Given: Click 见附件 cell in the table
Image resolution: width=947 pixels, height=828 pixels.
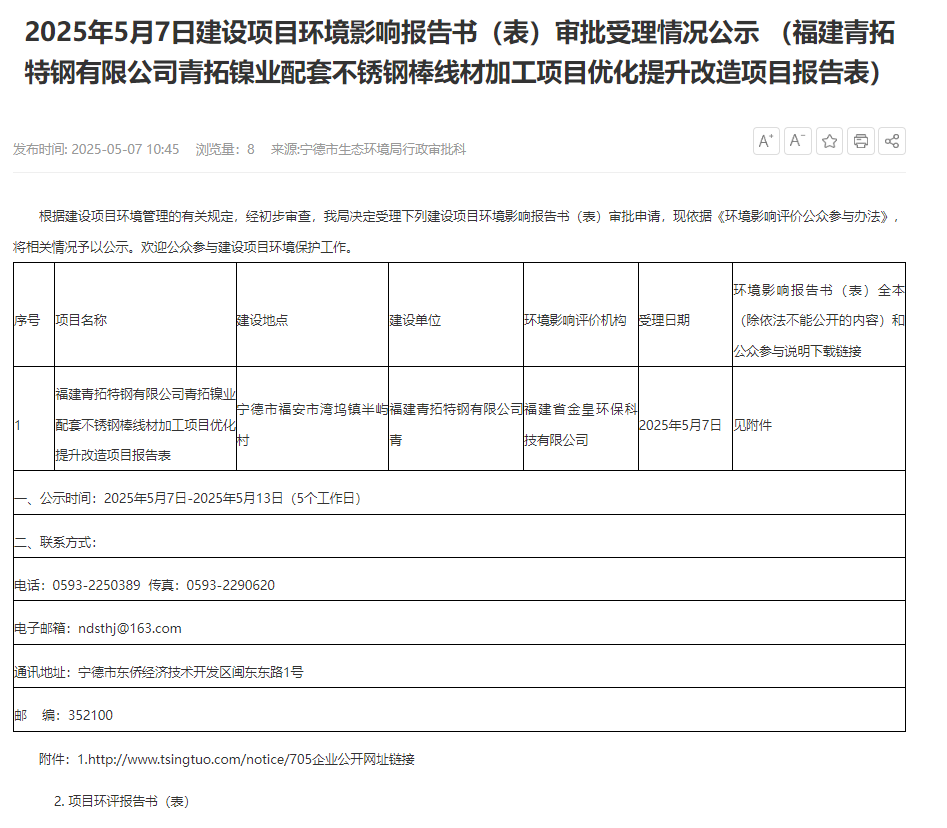Looking at the screenshot, I should point(753,425).
